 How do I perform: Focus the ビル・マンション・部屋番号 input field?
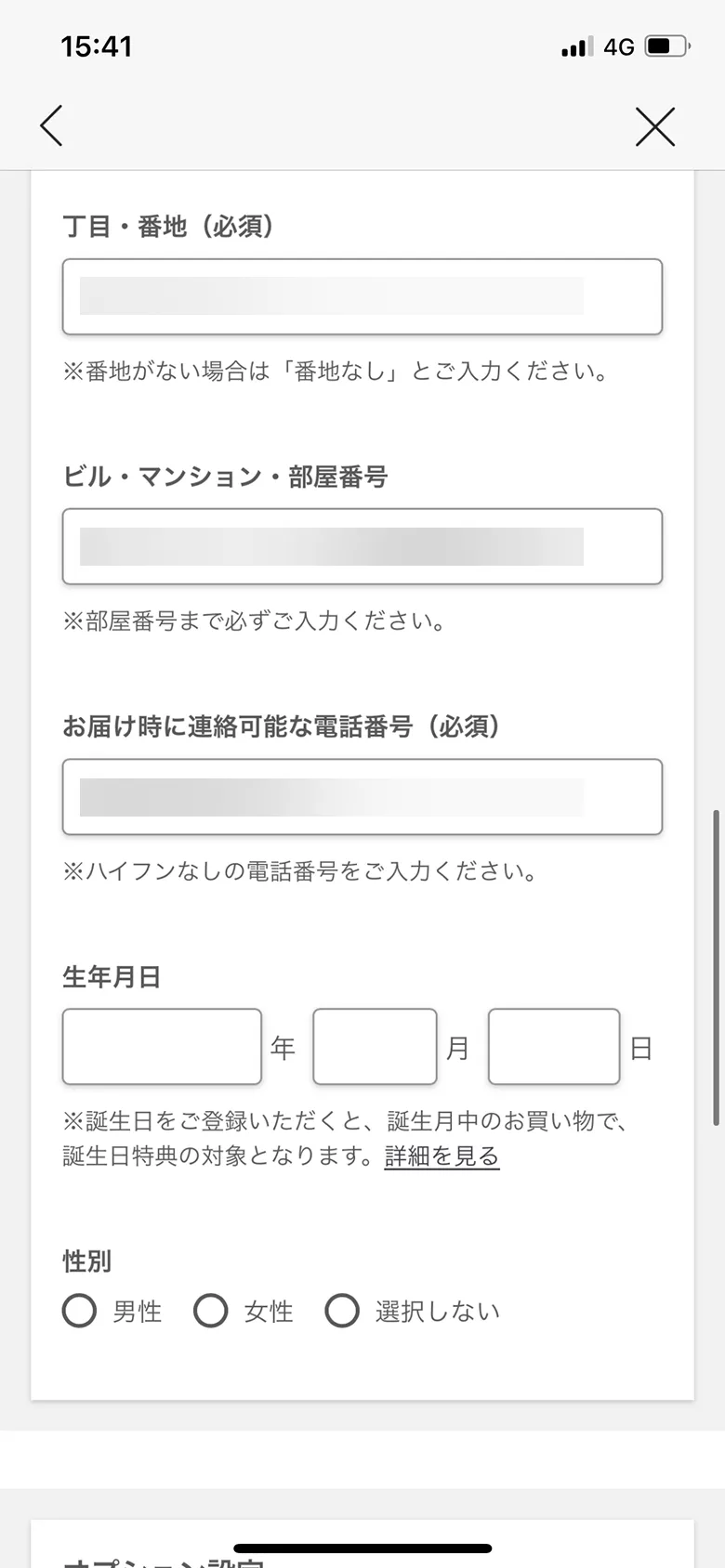[362, 546]
